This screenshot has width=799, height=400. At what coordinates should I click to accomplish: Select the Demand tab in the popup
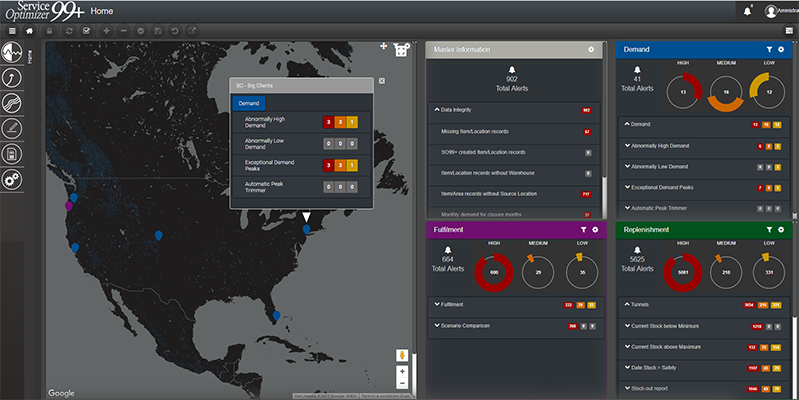tap(249, 102)
